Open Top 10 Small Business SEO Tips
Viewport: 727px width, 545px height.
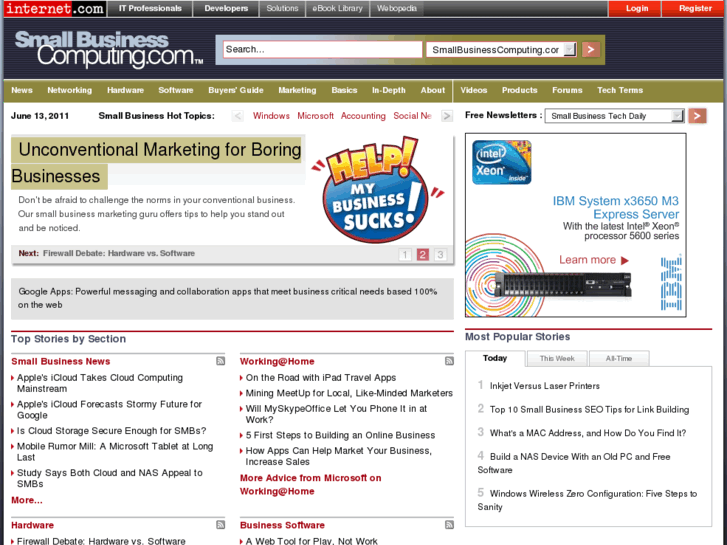tap(589, 410)
